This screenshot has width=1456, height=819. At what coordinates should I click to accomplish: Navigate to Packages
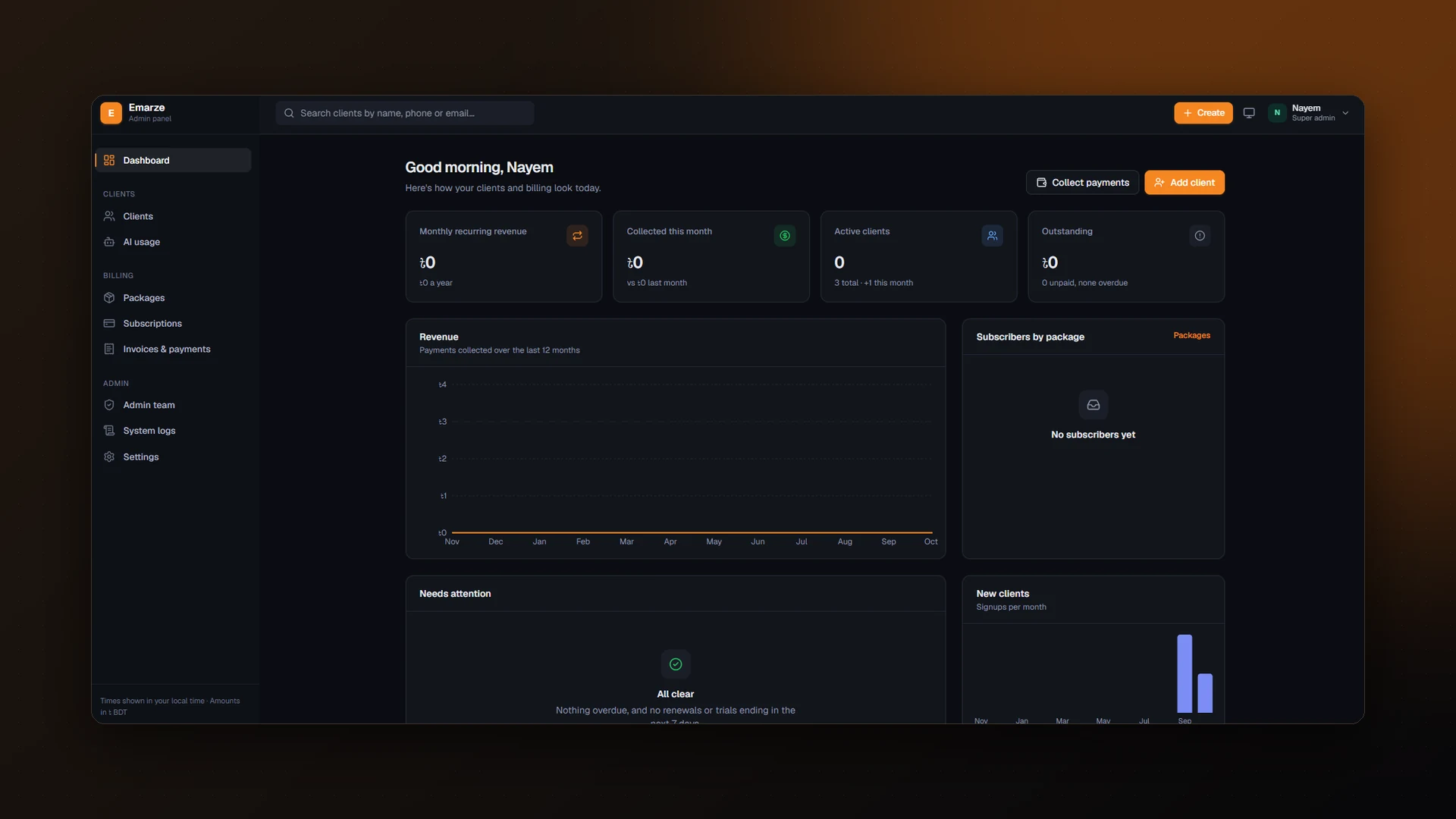[173, 298]
